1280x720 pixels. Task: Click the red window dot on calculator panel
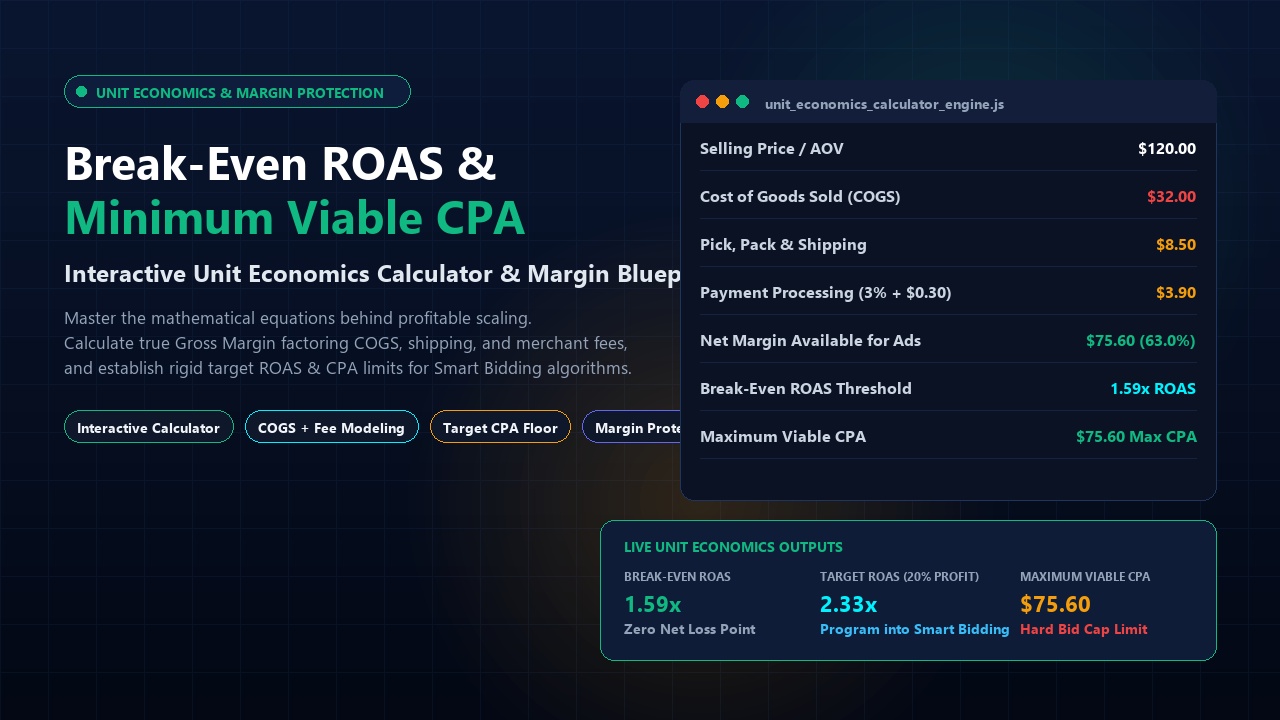[702, 102]
